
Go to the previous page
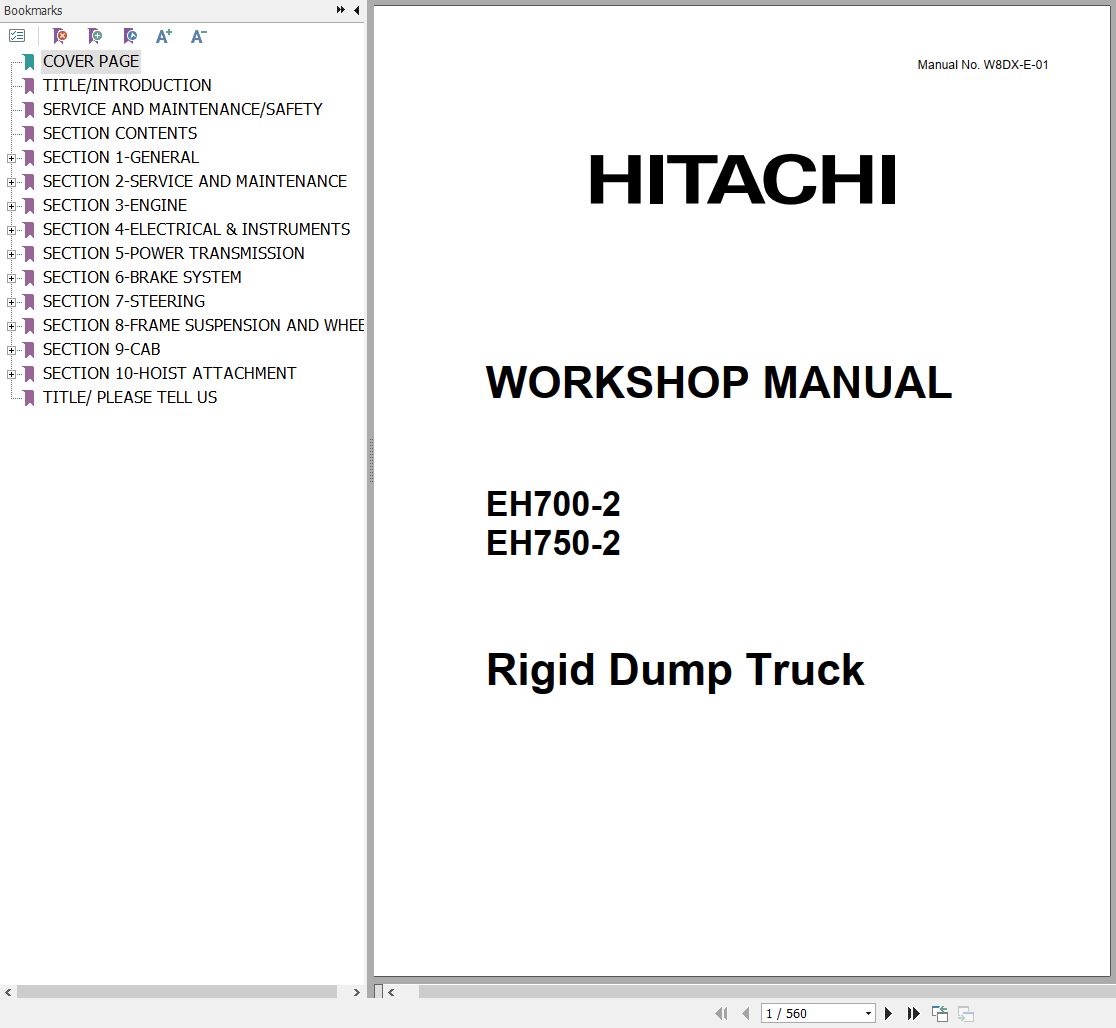point(745,1013)
